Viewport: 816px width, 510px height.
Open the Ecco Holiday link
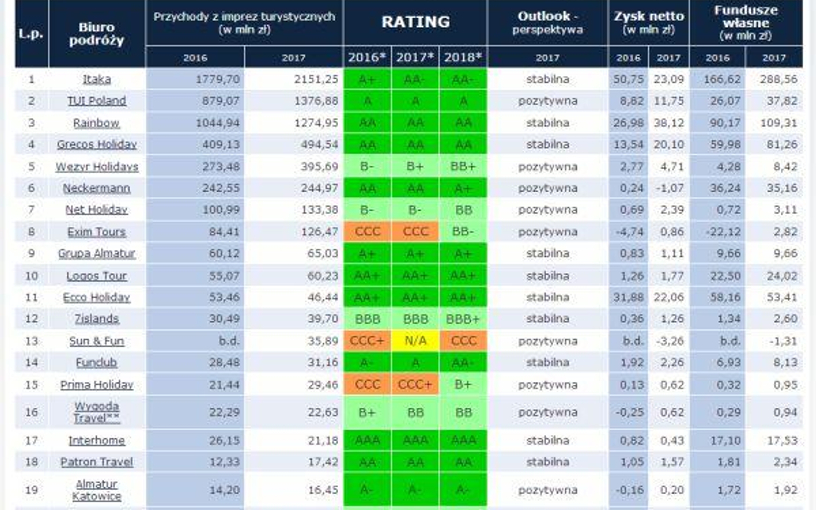(x=97, y=297)
